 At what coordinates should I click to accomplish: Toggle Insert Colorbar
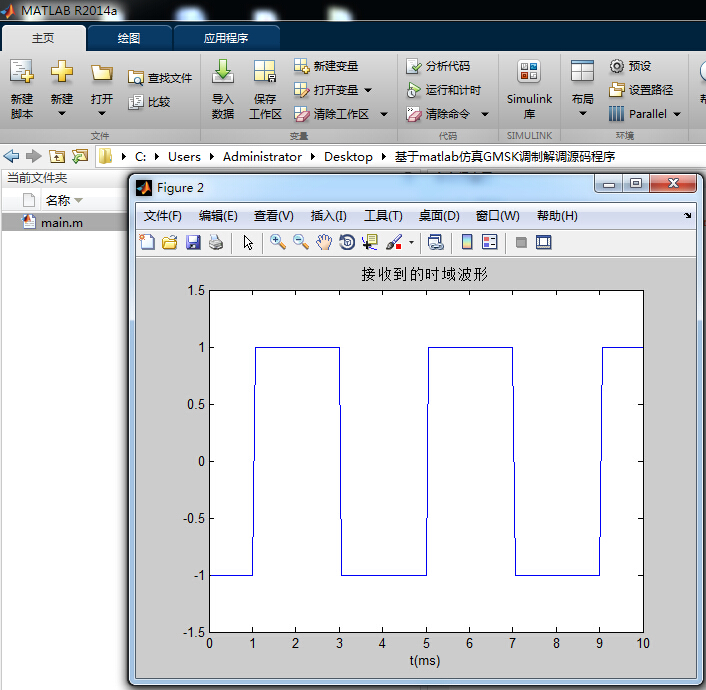click(x=467, y=242)
